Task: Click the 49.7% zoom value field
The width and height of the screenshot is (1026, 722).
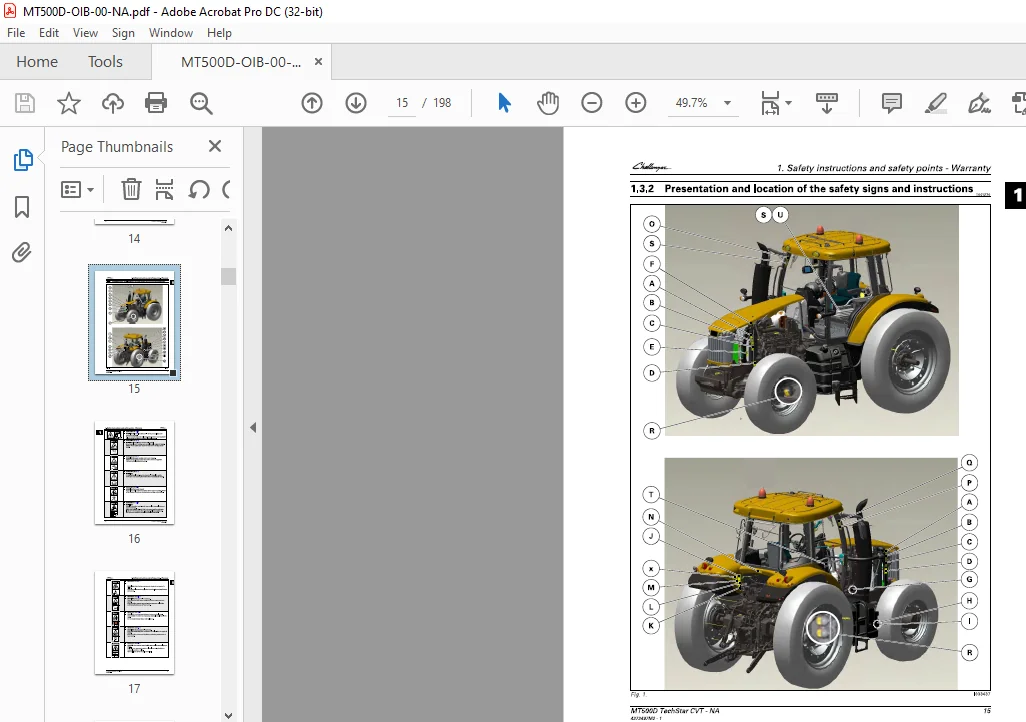Action: [x=692, y=103]
